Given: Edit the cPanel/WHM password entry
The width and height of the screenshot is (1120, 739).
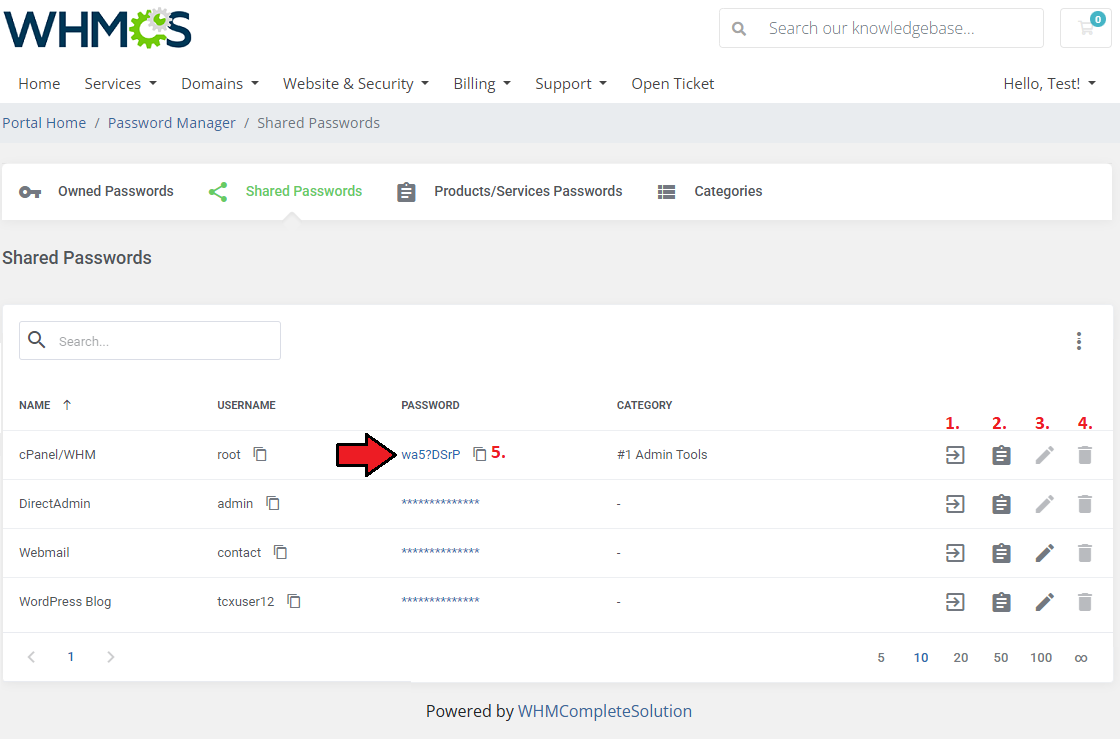Looking at the screenshot, I should [1044, 455].
